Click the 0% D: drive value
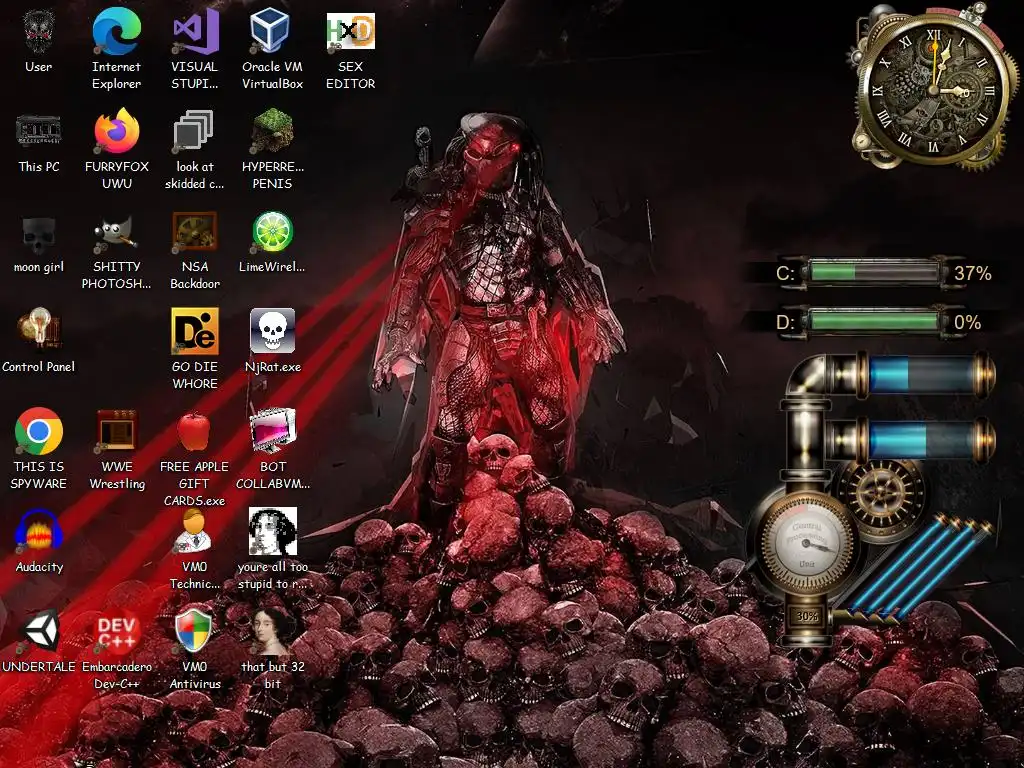Screen dimensions: 1024x768 [x=967, y=322]
